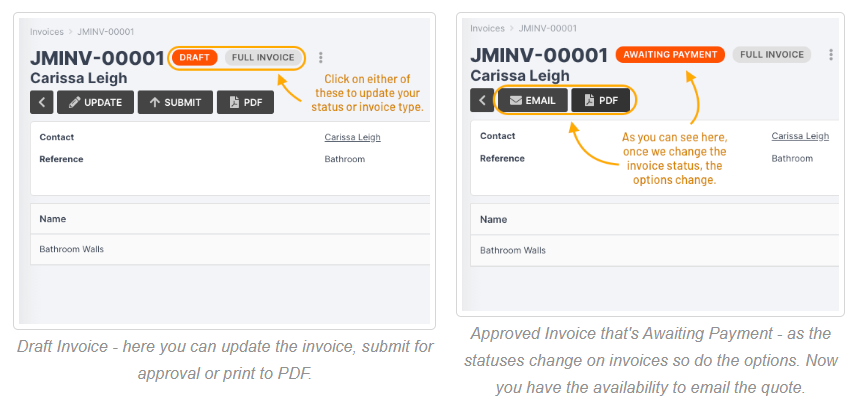
Task: Click the back arrow in the draft invoice
Action: [42, 102]
